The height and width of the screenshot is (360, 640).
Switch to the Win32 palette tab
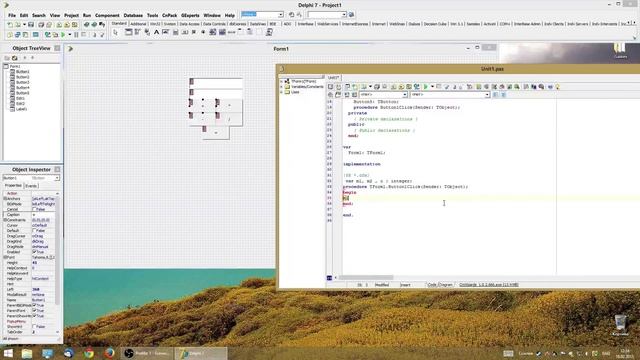pos(155,24)
